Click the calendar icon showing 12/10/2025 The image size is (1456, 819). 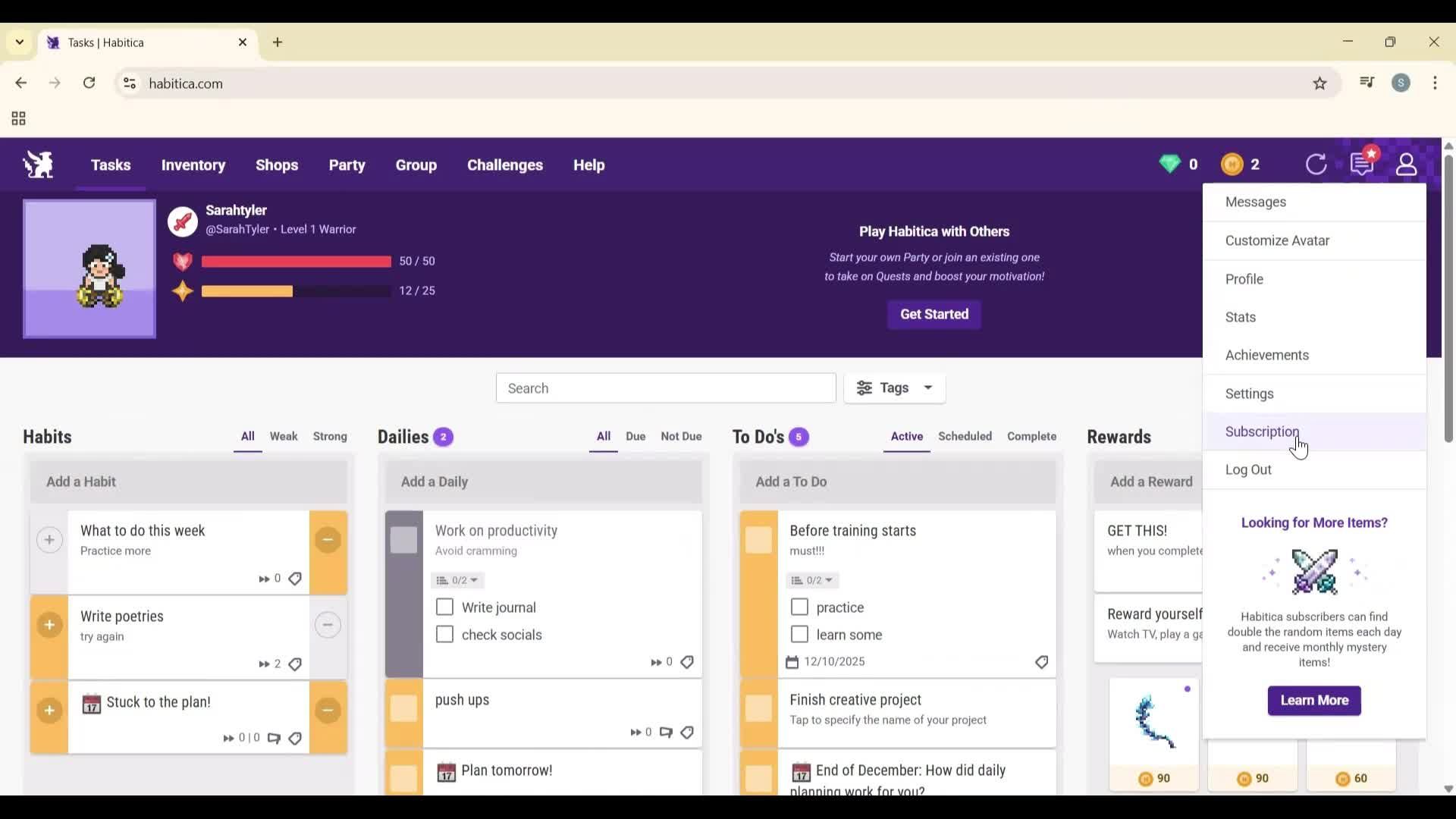tap(791, 661)
